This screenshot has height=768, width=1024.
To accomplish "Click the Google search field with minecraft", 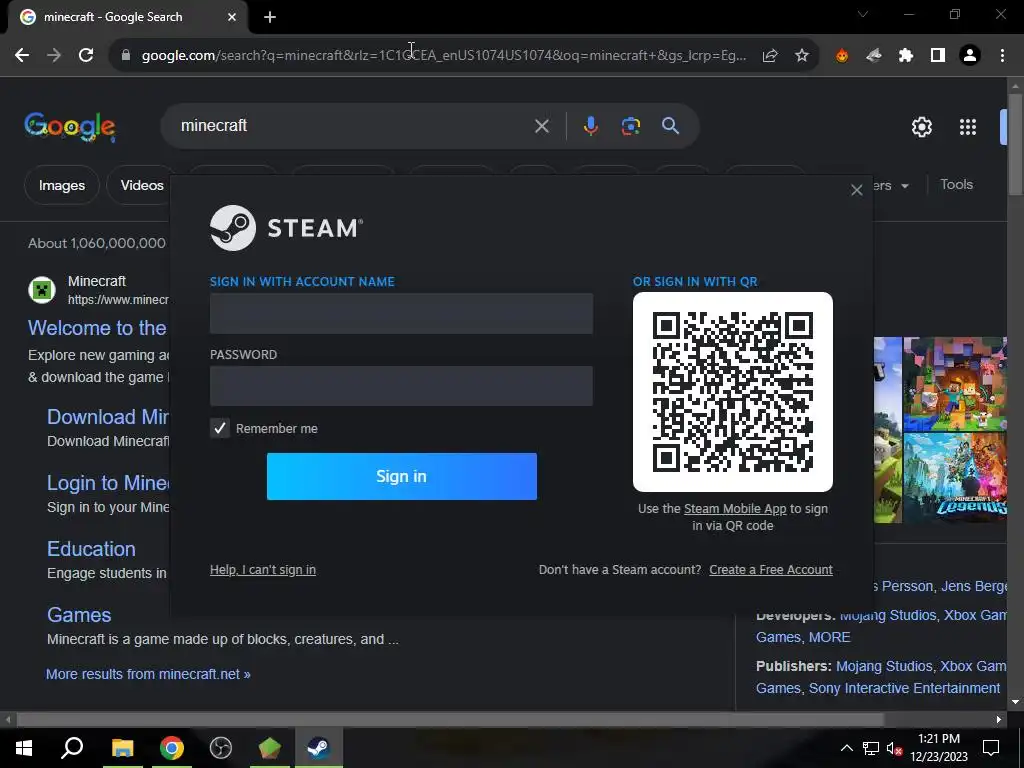I will (353, 125).
